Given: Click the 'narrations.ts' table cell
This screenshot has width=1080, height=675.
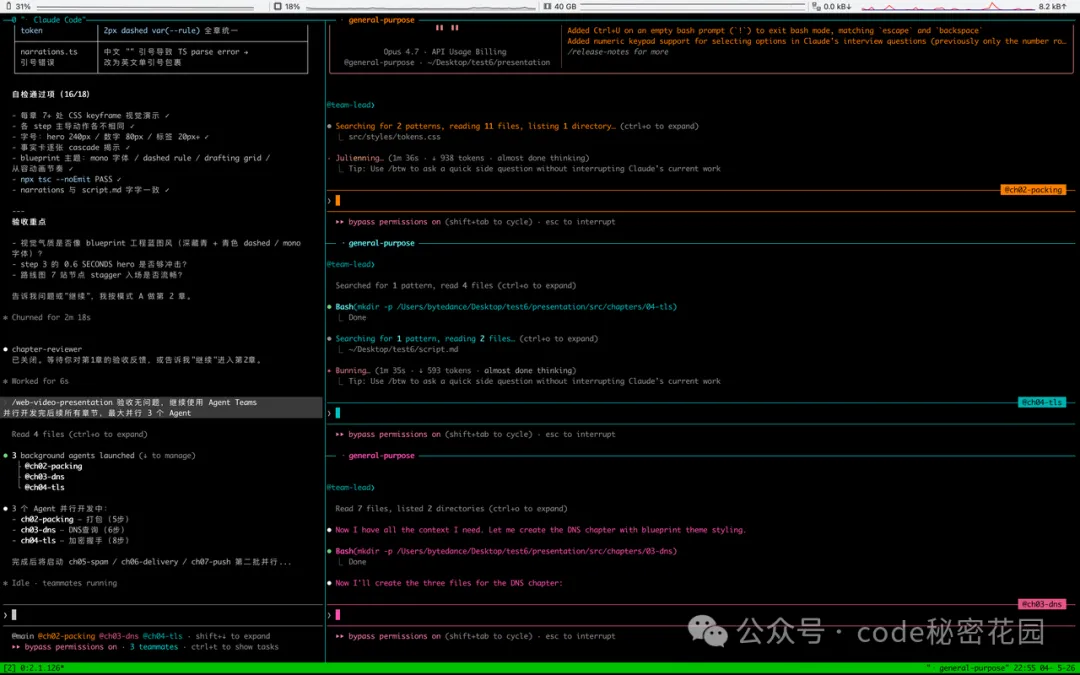Looking at the screenshot, I should tap(49, 52).
